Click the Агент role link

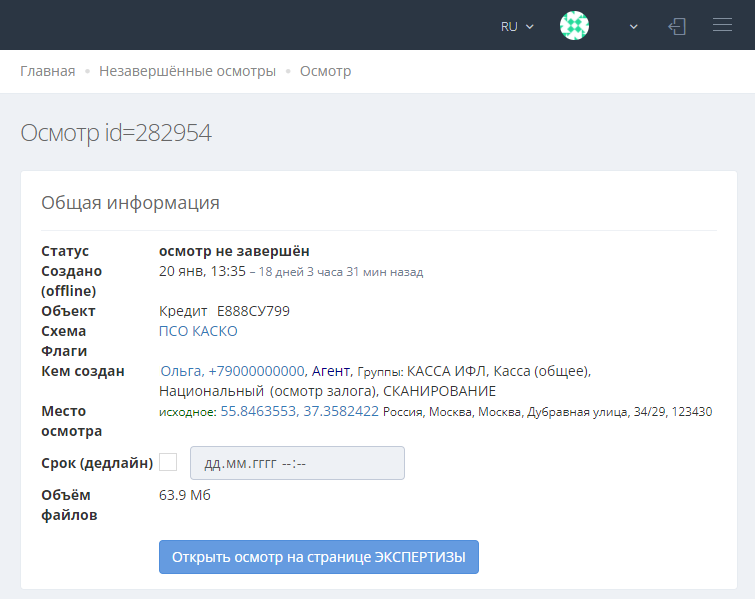[330, 371]
